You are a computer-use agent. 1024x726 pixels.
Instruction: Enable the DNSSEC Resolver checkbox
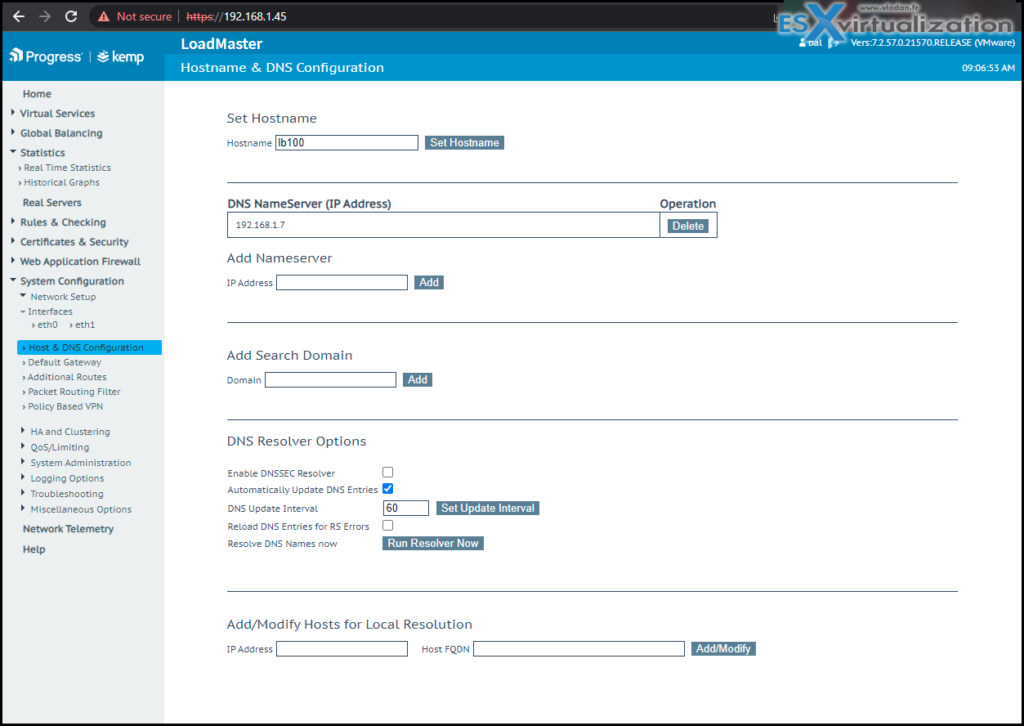[388, 472]
